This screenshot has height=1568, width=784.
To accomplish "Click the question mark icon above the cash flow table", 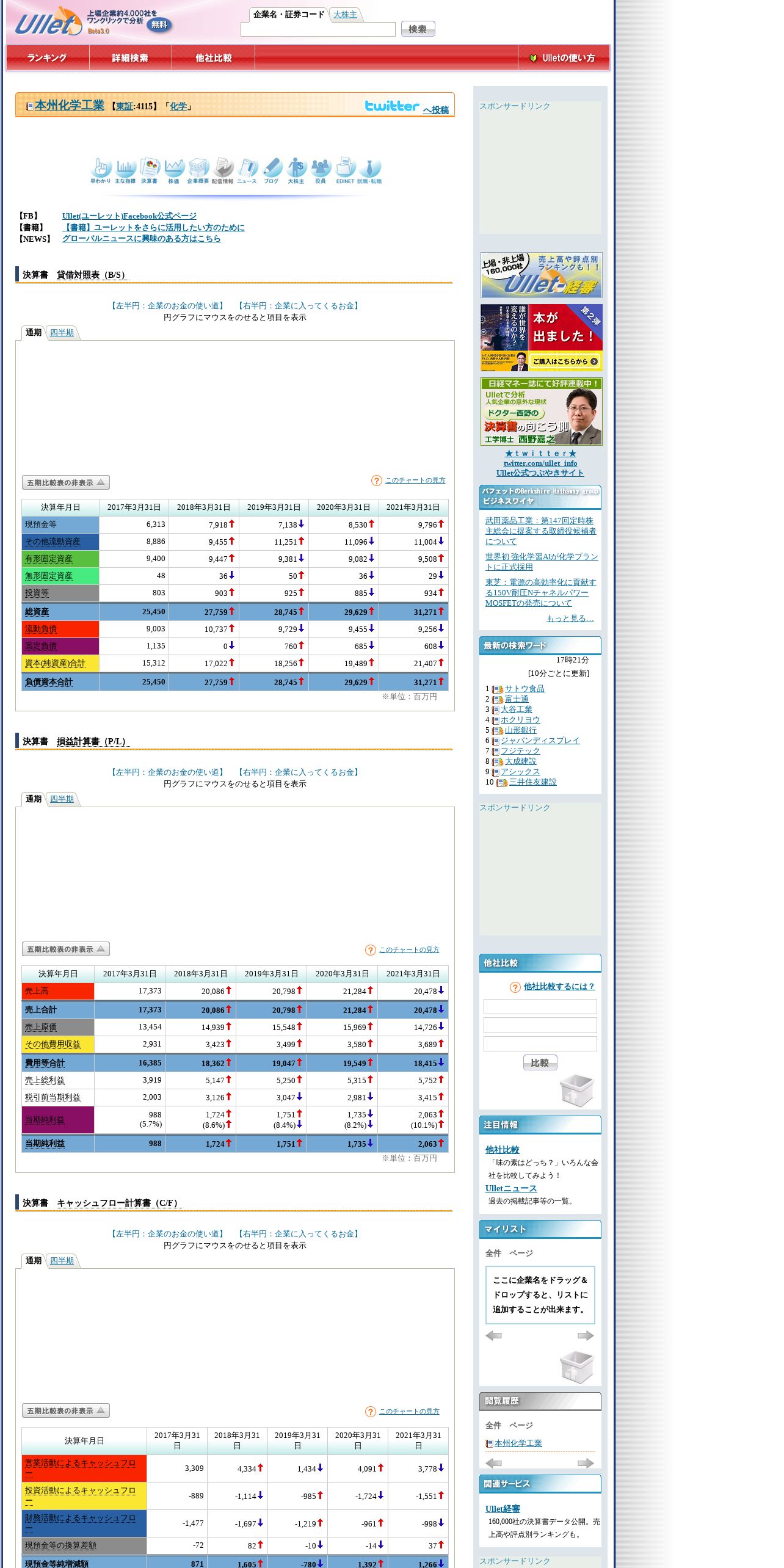I will point(371,1412).
